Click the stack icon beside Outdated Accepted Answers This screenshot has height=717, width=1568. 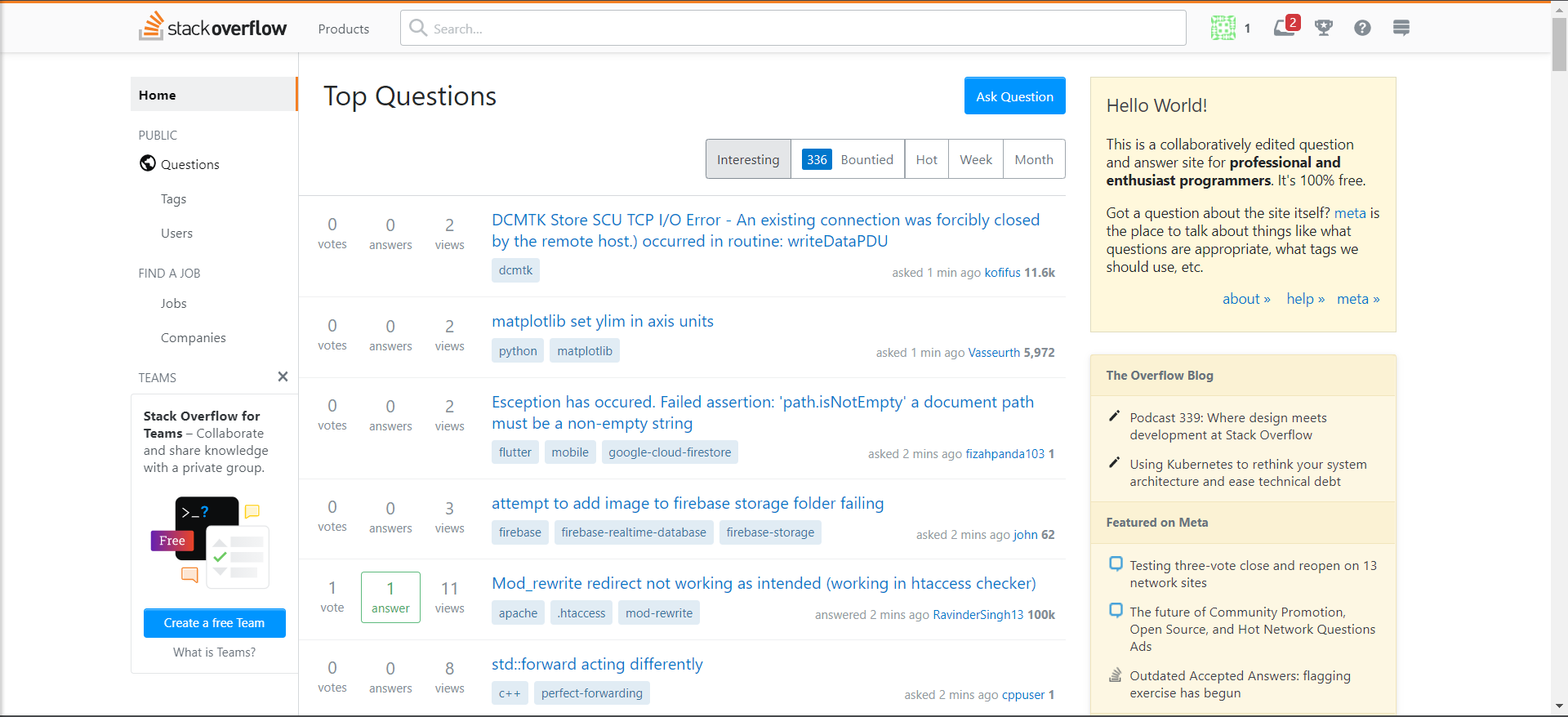click(1116, 675)
